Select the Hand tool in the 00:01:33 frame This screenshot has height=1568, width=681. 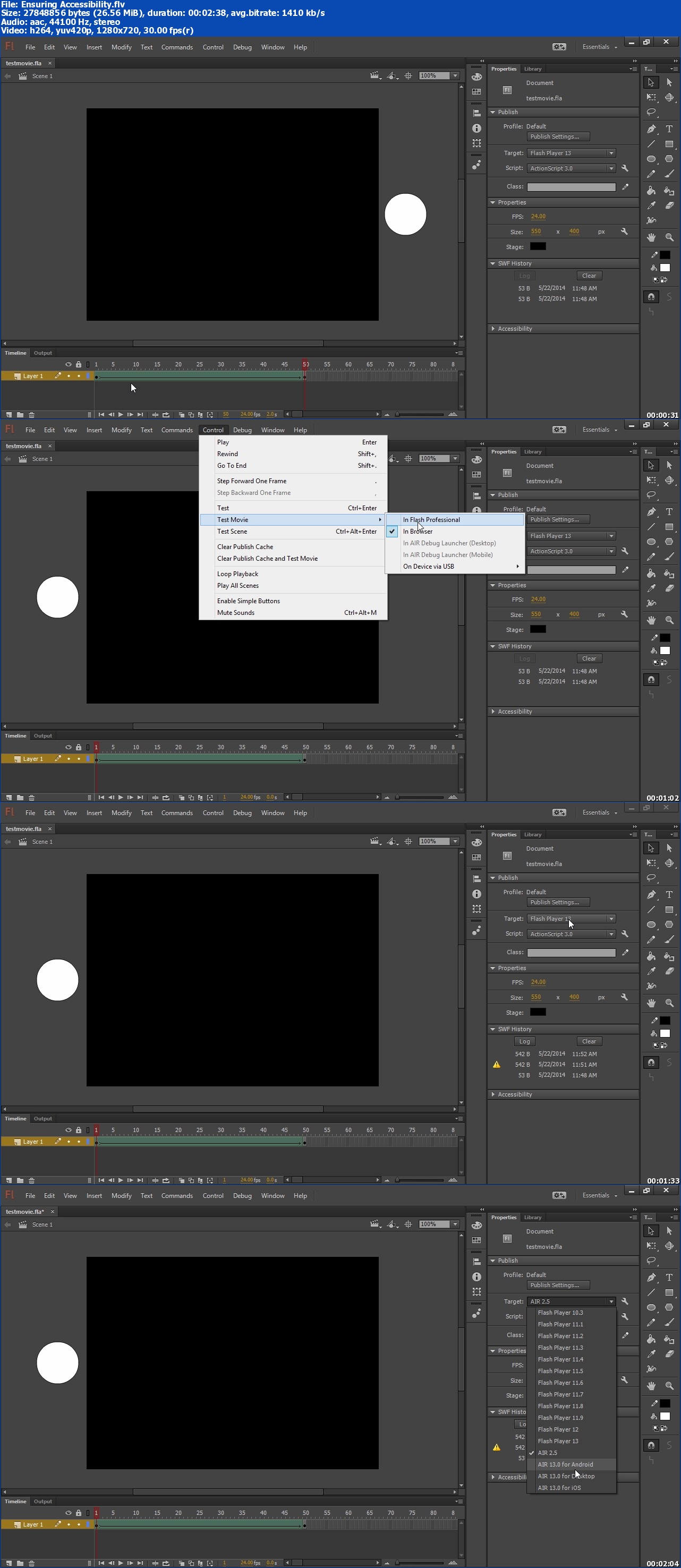coord(651,1003)
